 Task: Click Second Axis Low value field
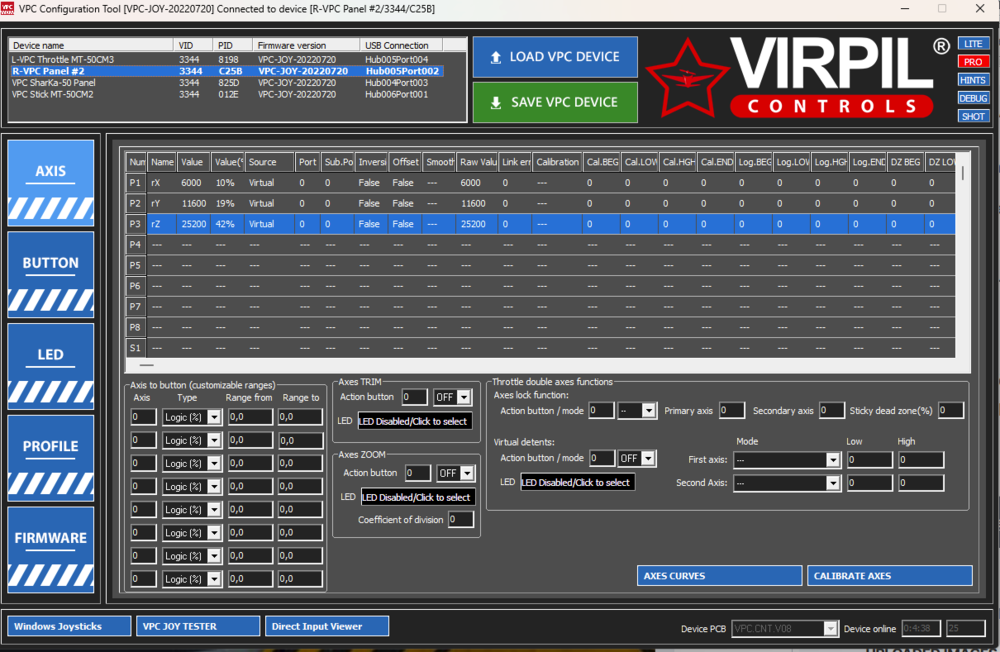pyautogui.click(x=870, y=483)
